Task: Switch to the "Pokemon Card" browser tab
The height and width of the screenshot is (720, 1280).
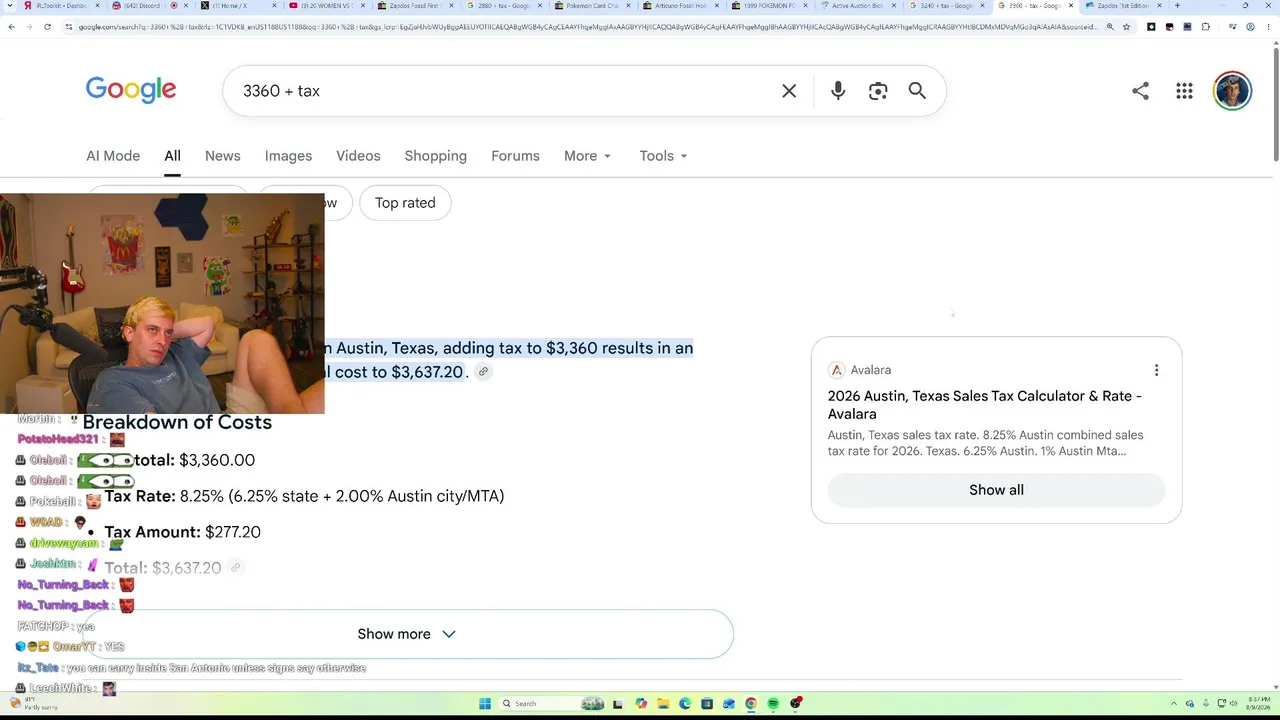Action: point(592,6)
